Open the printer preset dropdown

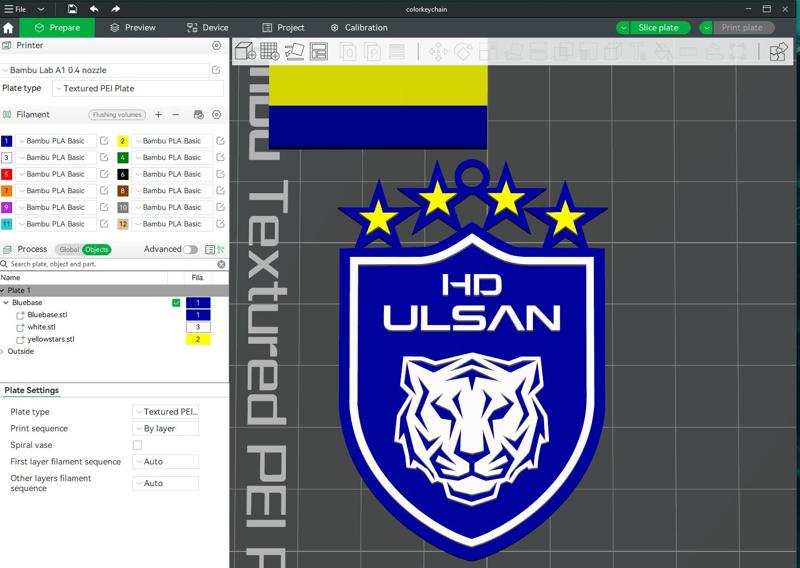click(x=105, y=70)
